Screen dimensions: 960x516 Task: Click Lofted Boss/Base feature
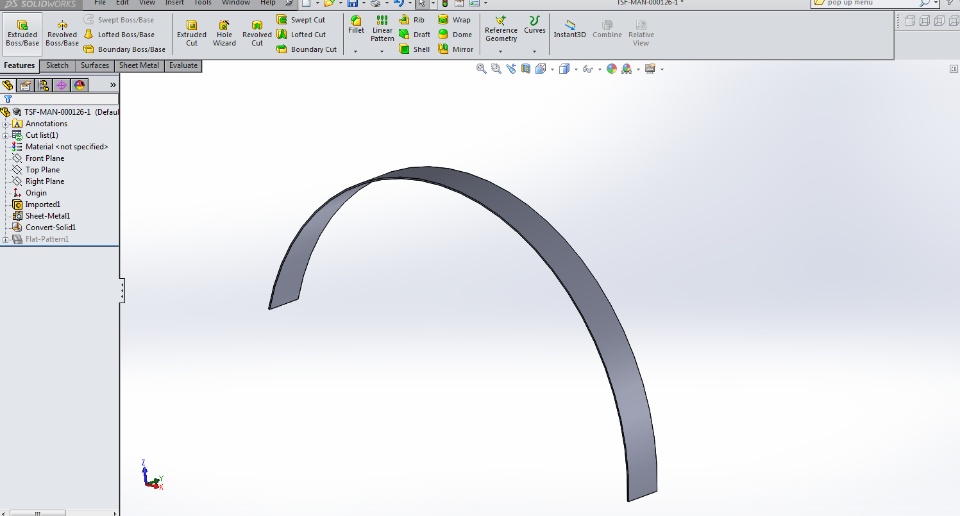(x=119, y=34)
